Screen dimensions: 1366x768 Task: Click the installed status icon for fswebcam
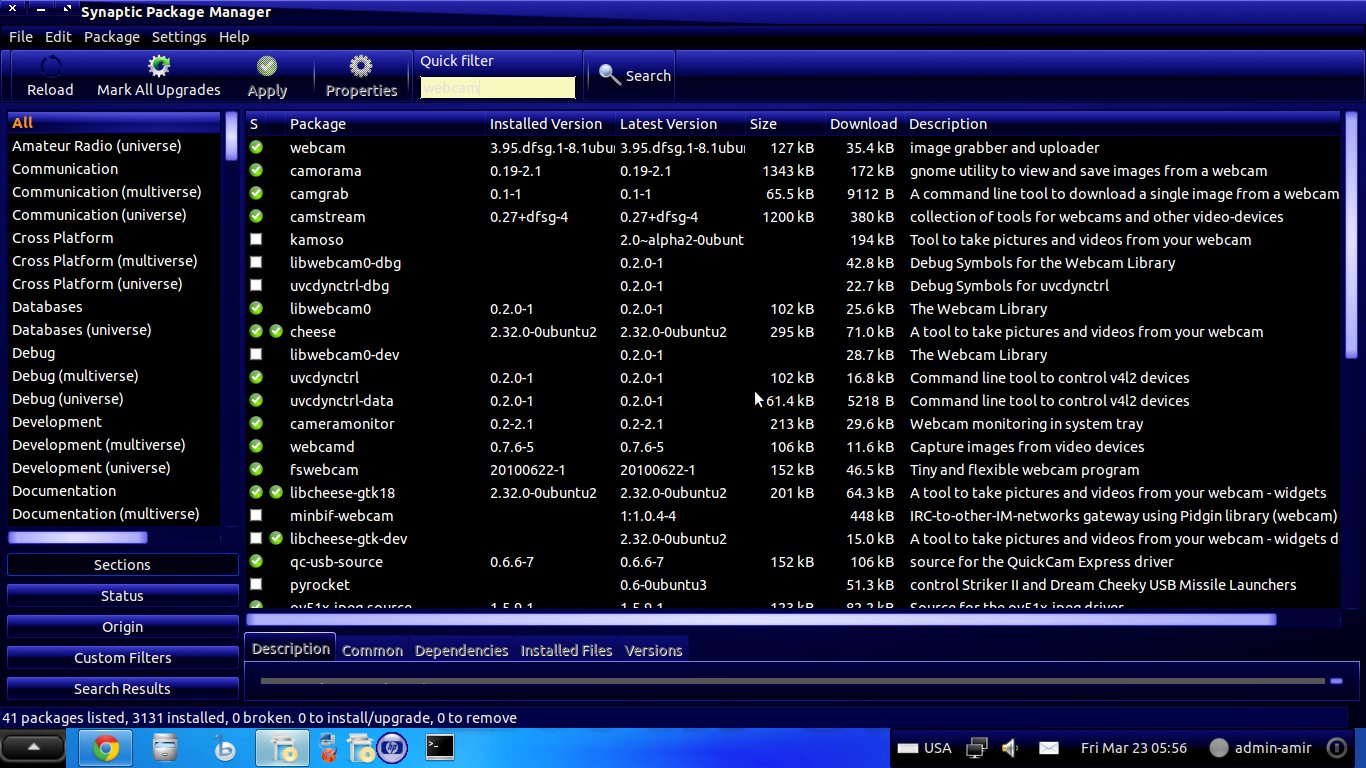coord(256,469)
